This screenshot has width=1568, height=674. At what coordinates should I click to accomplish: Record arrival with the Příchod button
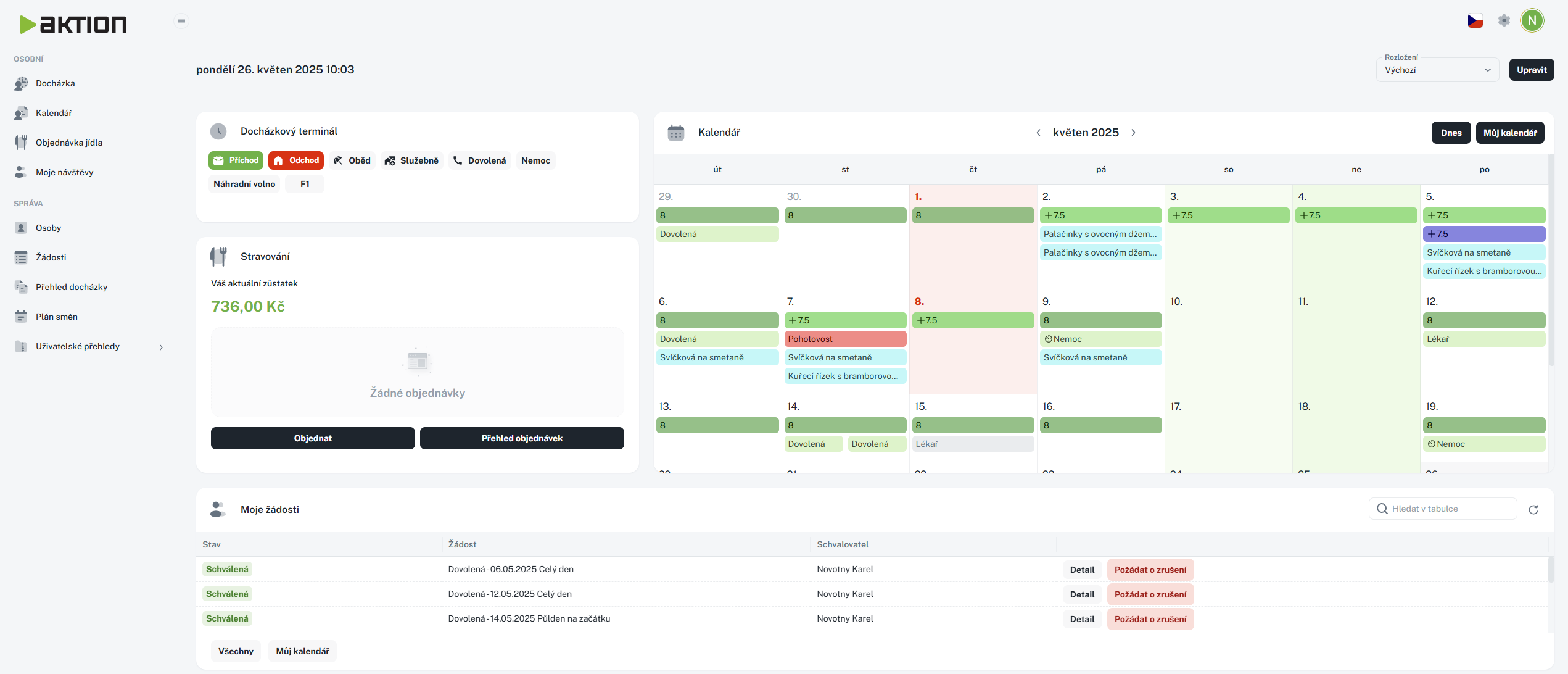coord(236,160)
